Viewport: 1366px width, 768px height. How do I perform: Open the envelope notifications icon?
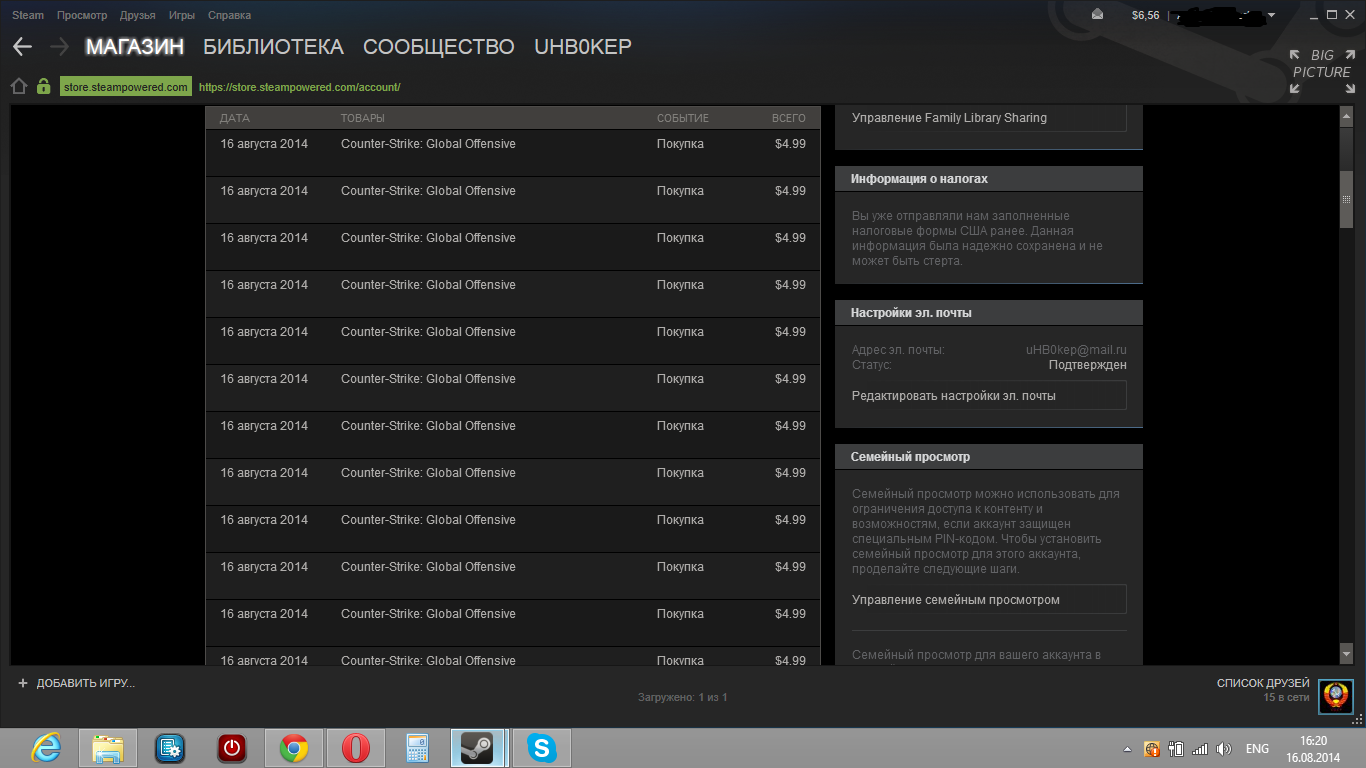click(x=1098, y=15)
